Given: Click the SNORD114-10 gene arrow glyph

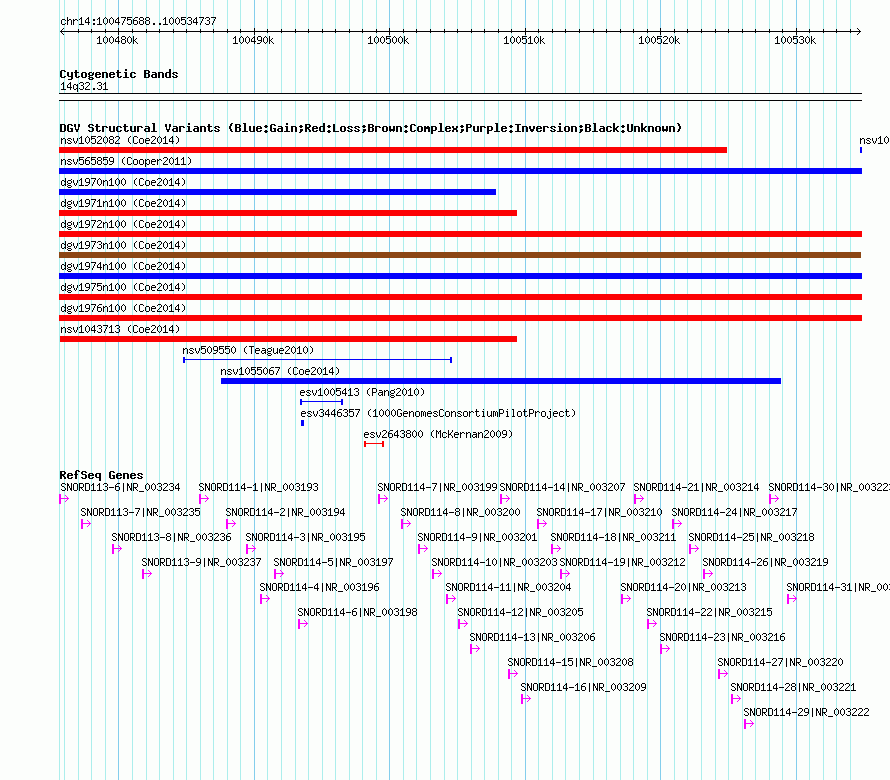Looking at the screenshot, I should click(x=436, y=574).
